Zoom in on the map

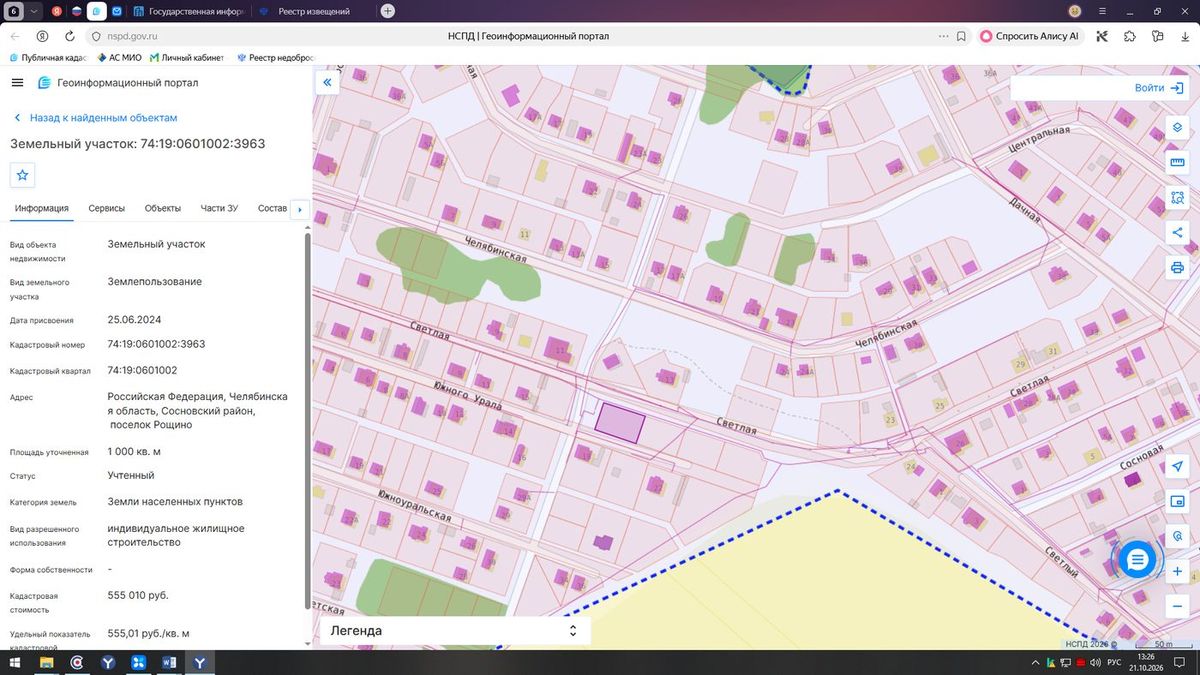click(x=1177, y=571)
